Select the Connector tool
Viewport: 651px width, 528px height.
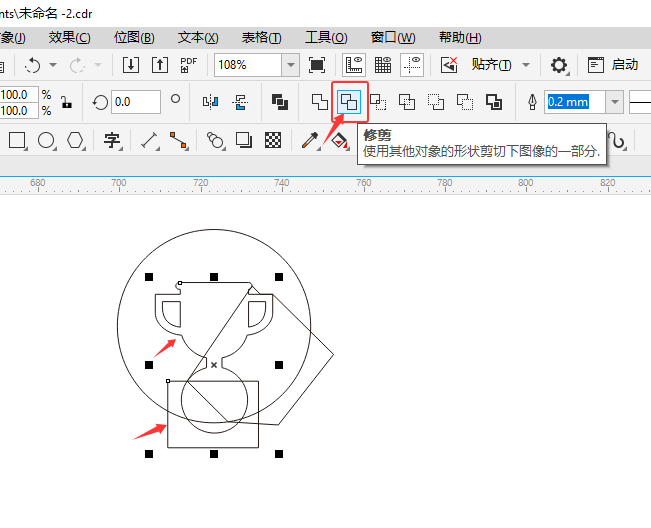(179, 140)
